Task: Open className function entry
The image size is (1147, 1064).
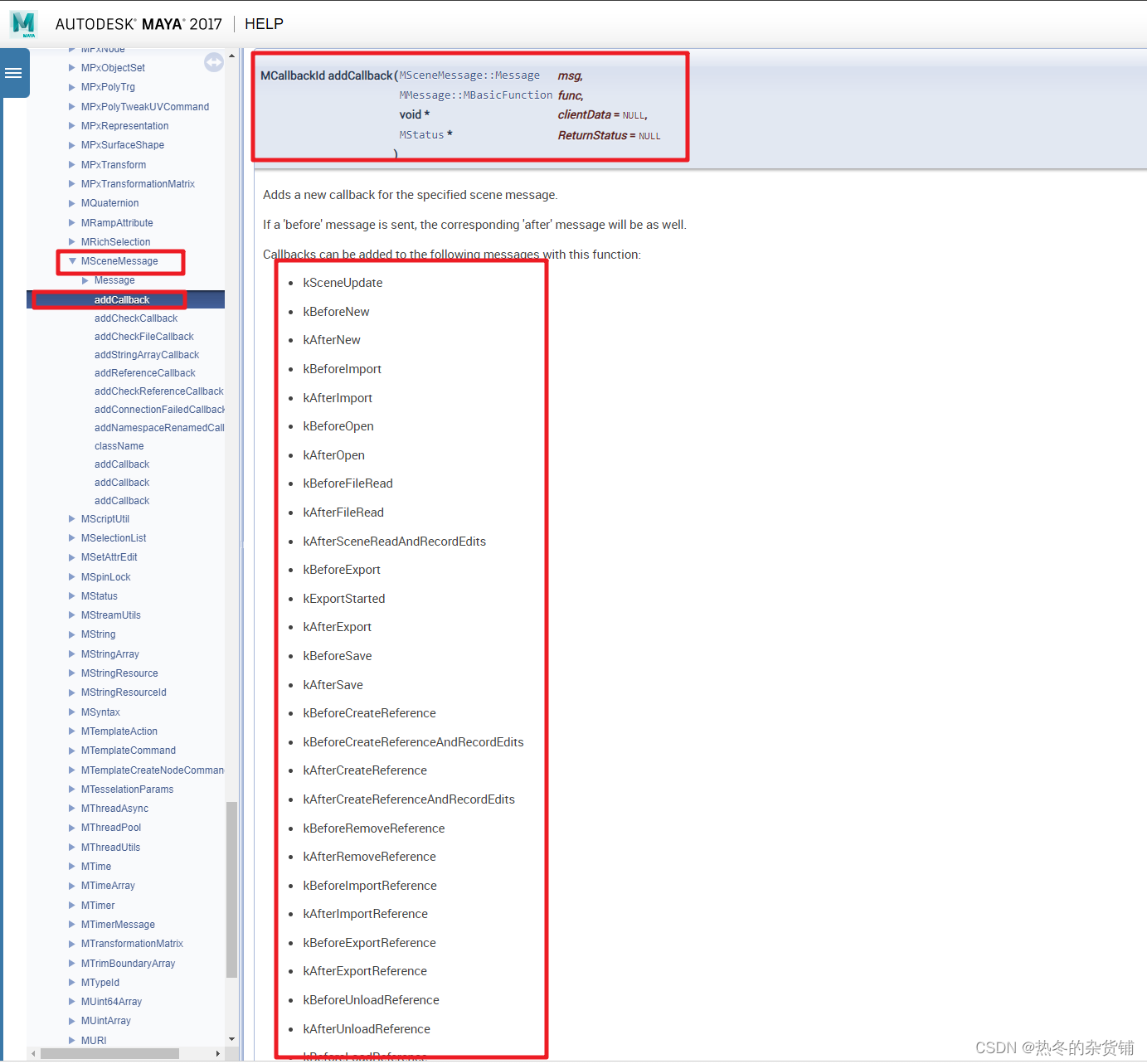Action: (x=119, y=446)
